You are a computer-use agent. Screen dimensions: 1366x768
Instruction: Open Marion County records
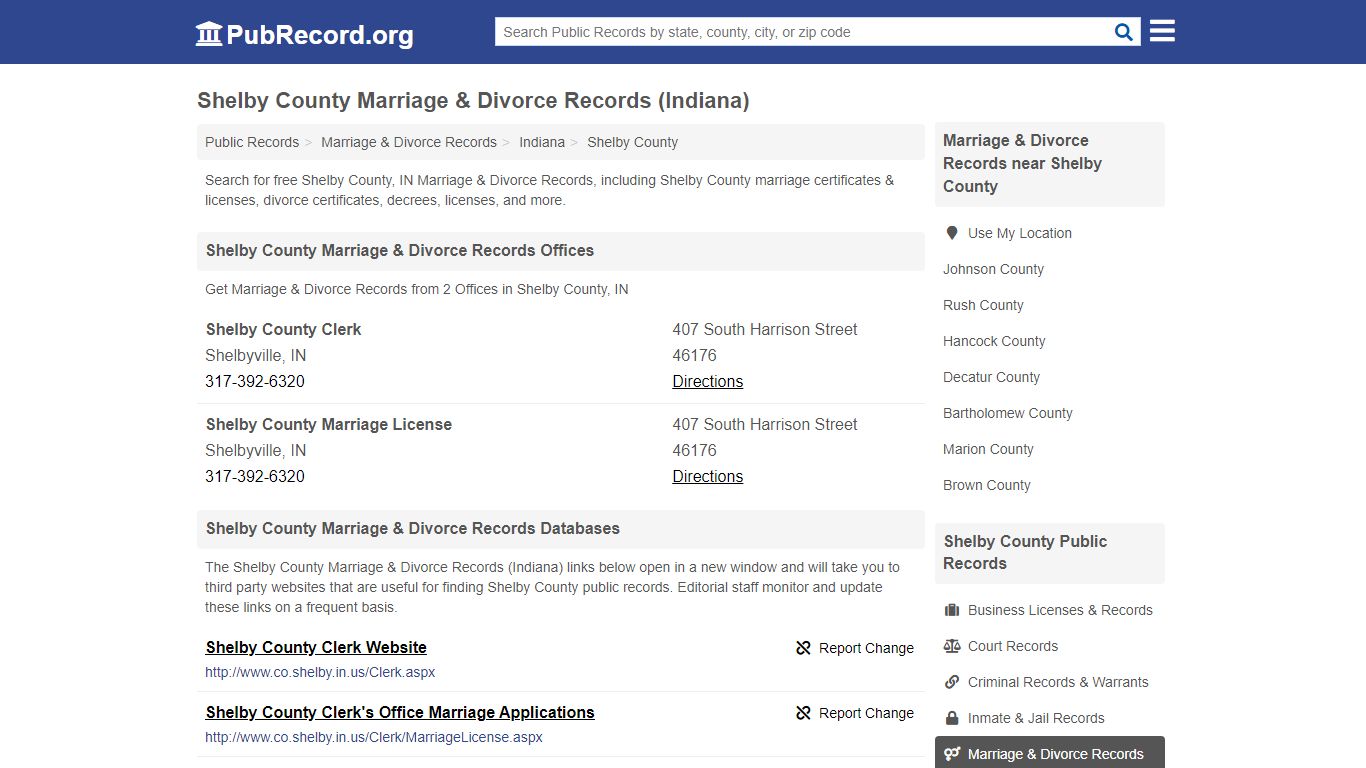(988, 449)
